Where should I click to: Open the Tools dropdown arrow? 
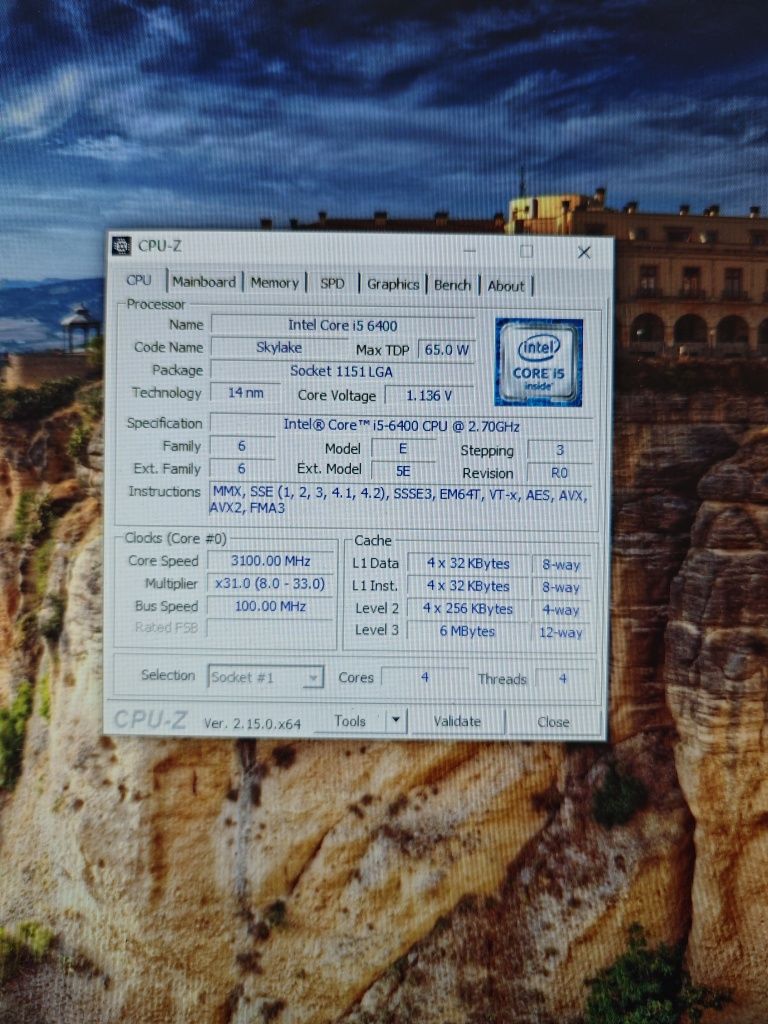pos(396,721)
